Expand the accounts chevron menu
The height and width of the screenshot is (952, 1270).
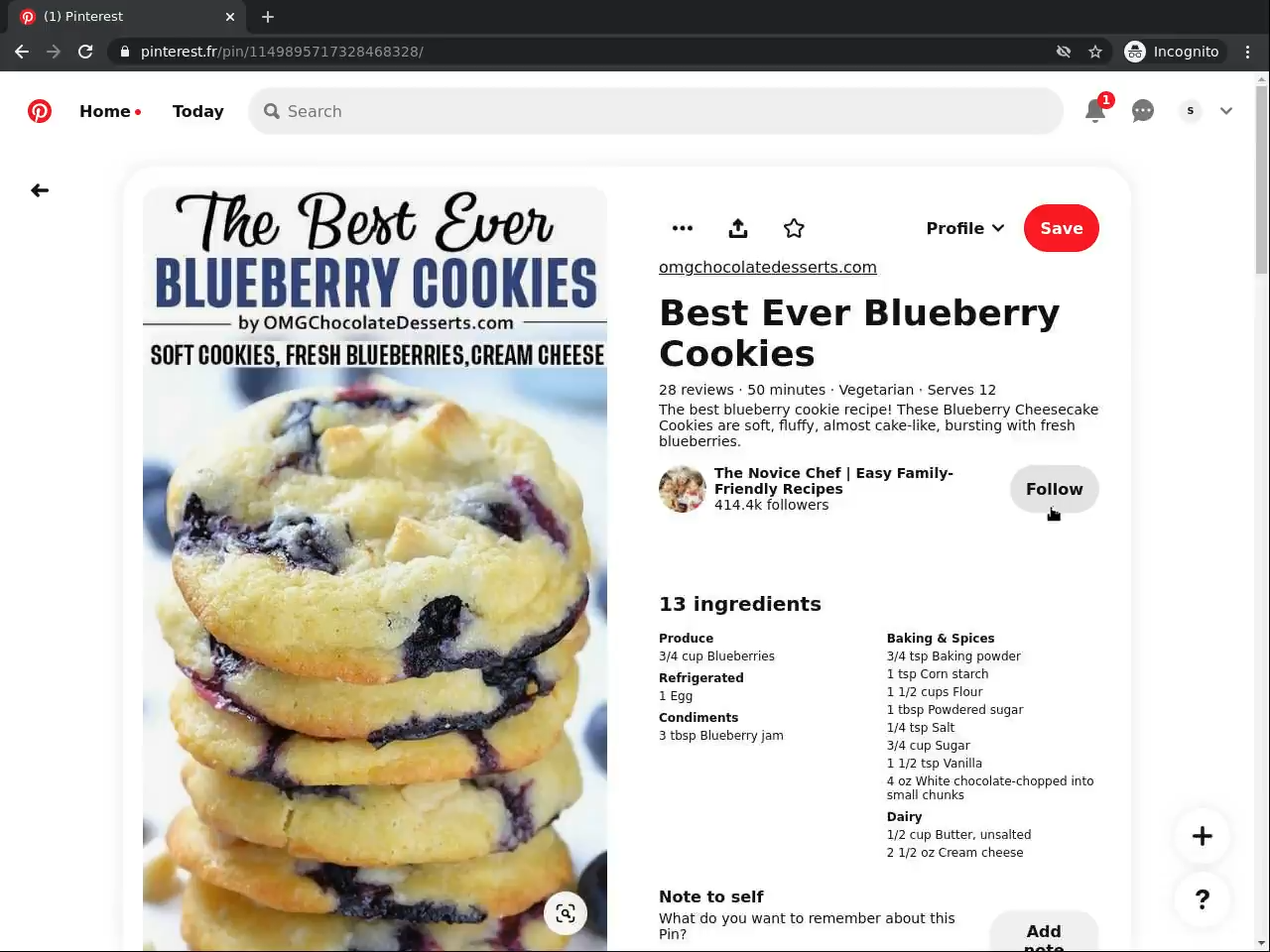(1226, 111)
